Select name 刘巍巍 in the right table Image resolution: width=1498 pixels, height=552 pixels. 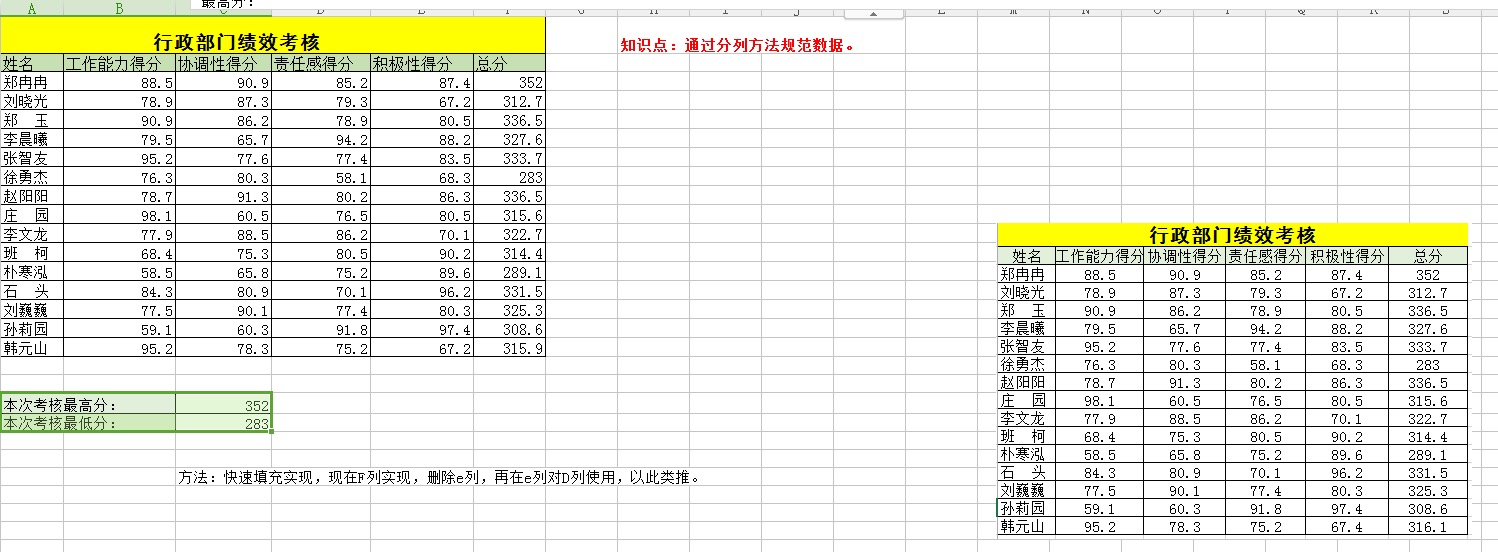(1026, 490)
